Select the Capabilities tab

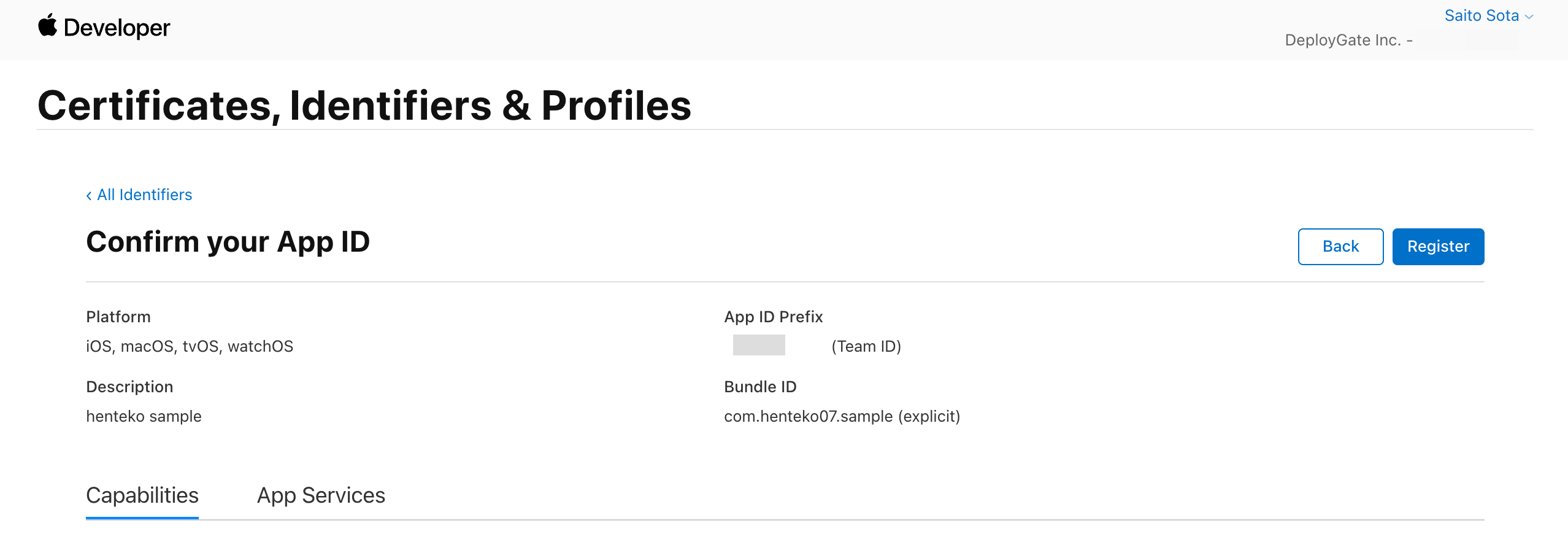coord(142,495)
